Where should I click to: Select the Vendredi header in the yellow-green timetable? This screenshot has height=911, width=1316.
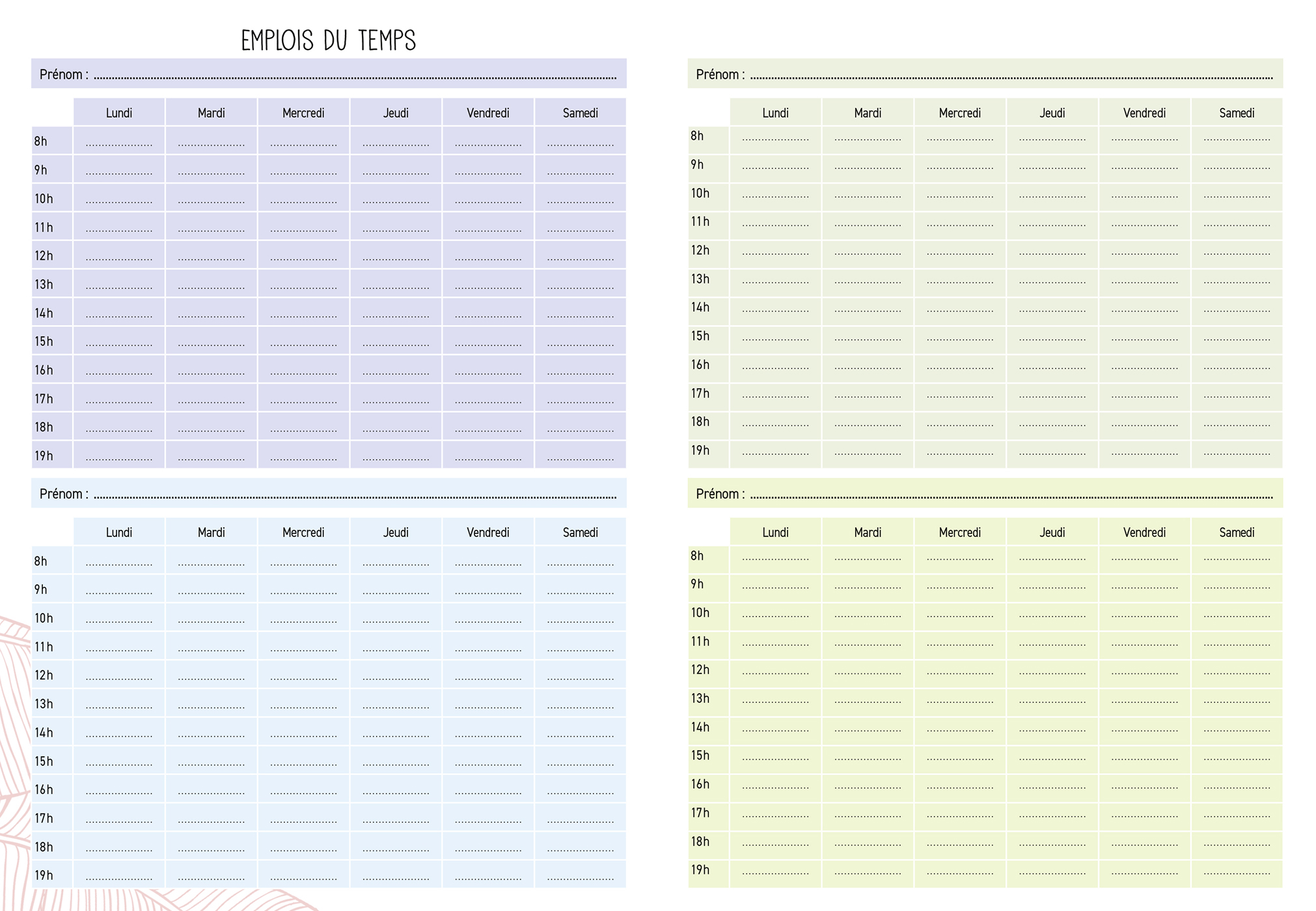click(1144, 532)
